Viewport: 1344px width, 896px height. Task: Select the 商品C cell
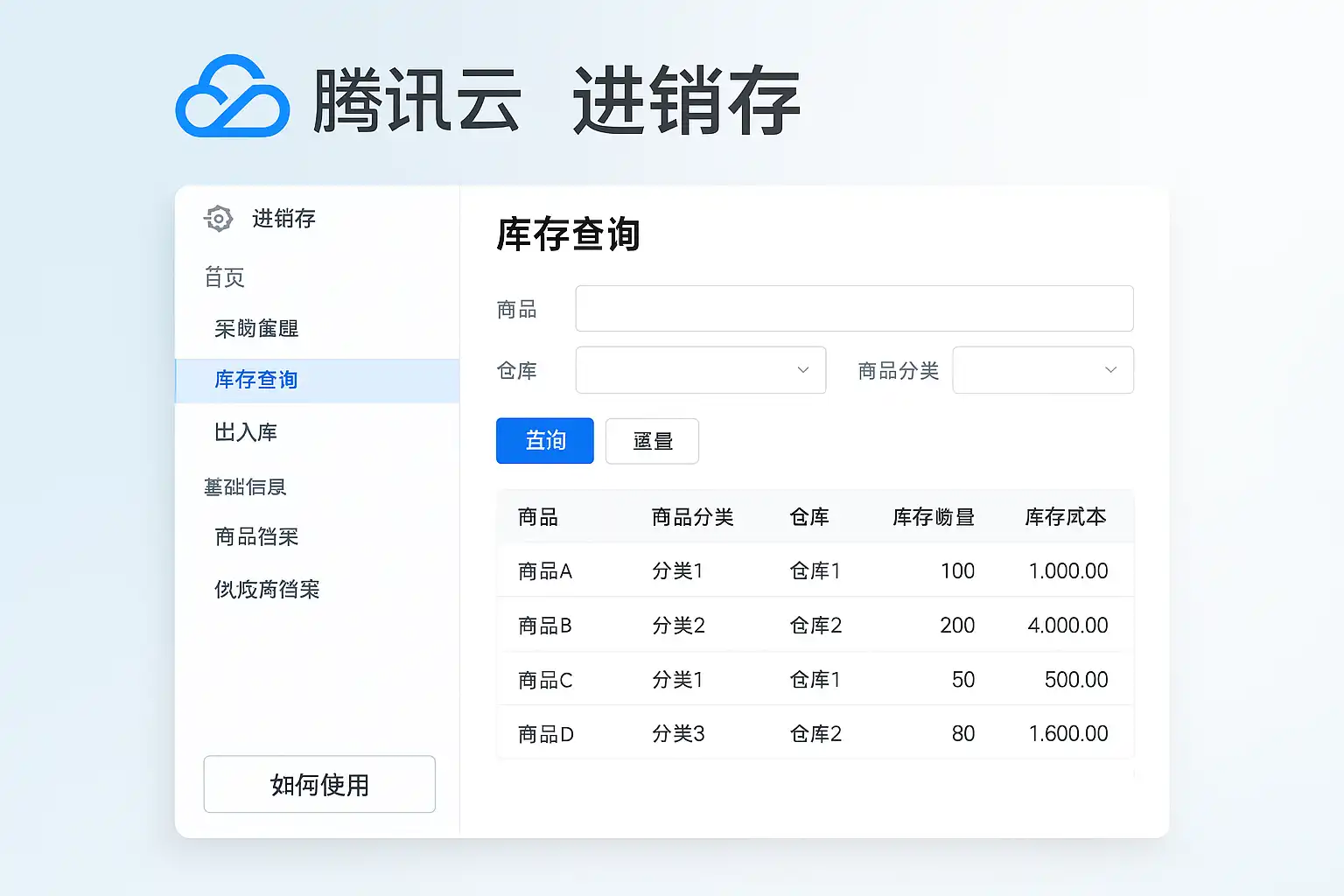(x=545, y=680)
